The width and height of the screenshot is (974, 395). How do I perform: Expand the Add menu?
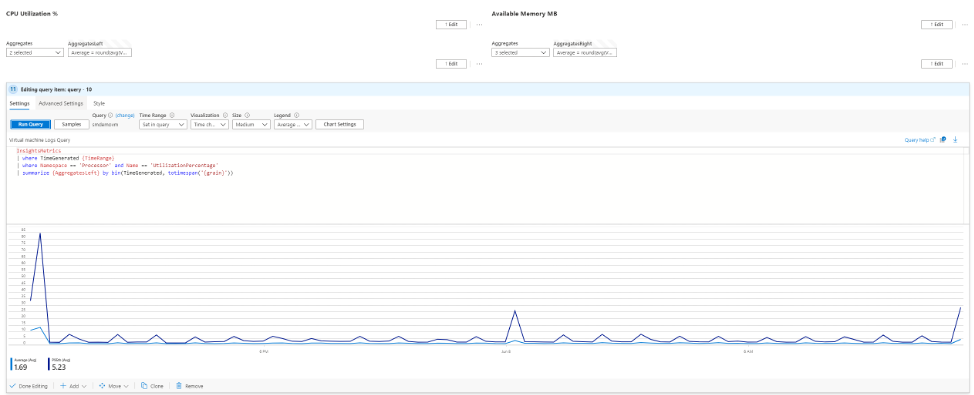(73, 386)
